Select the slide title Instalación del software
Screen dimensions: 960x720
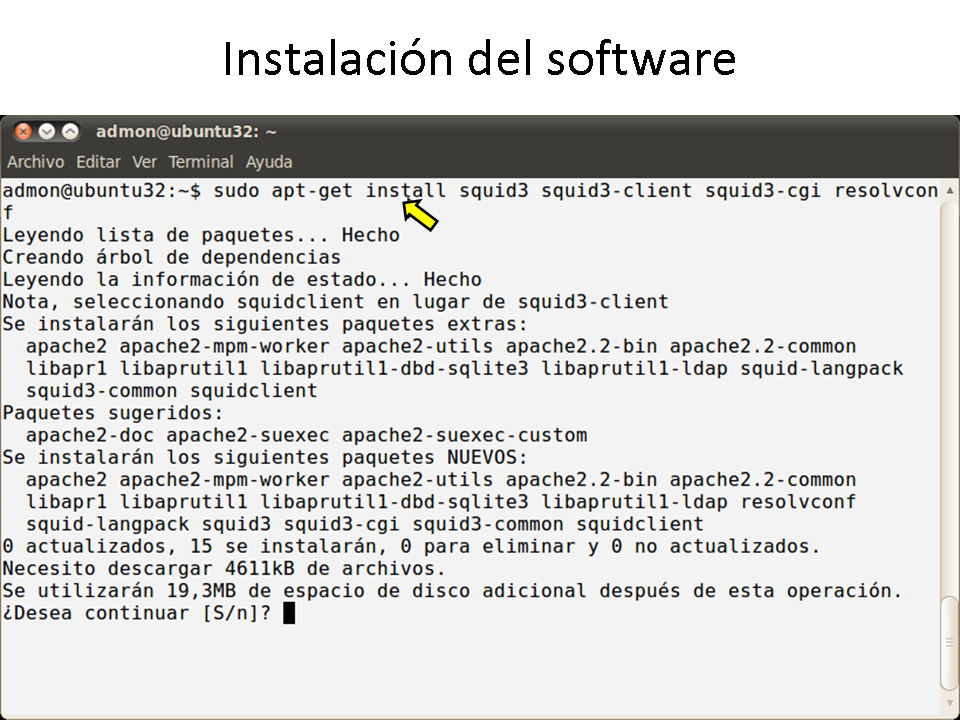point(479,58)
